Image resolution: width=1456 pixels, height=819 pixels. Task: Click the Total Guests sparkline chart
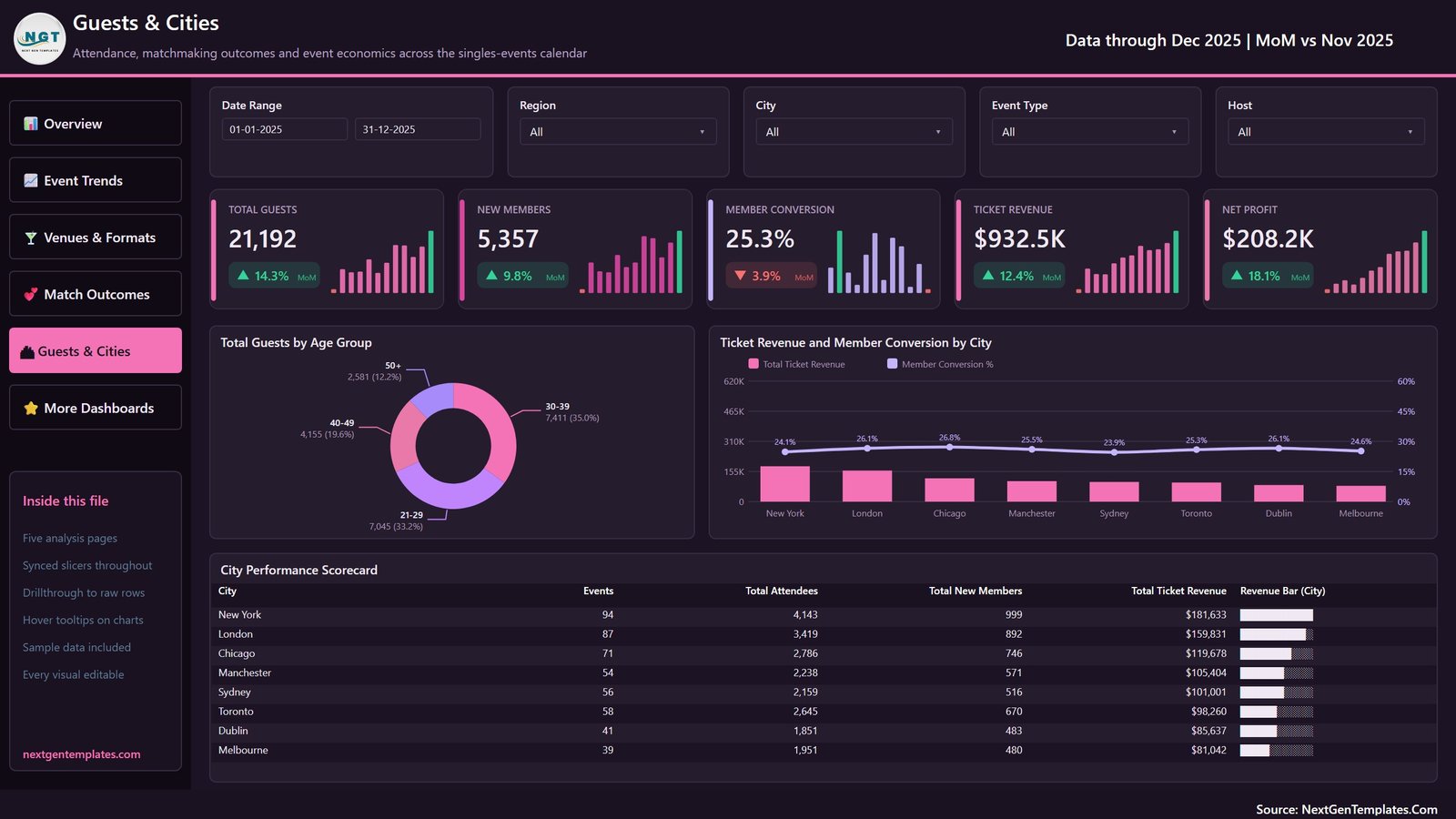tap(382, 262)
